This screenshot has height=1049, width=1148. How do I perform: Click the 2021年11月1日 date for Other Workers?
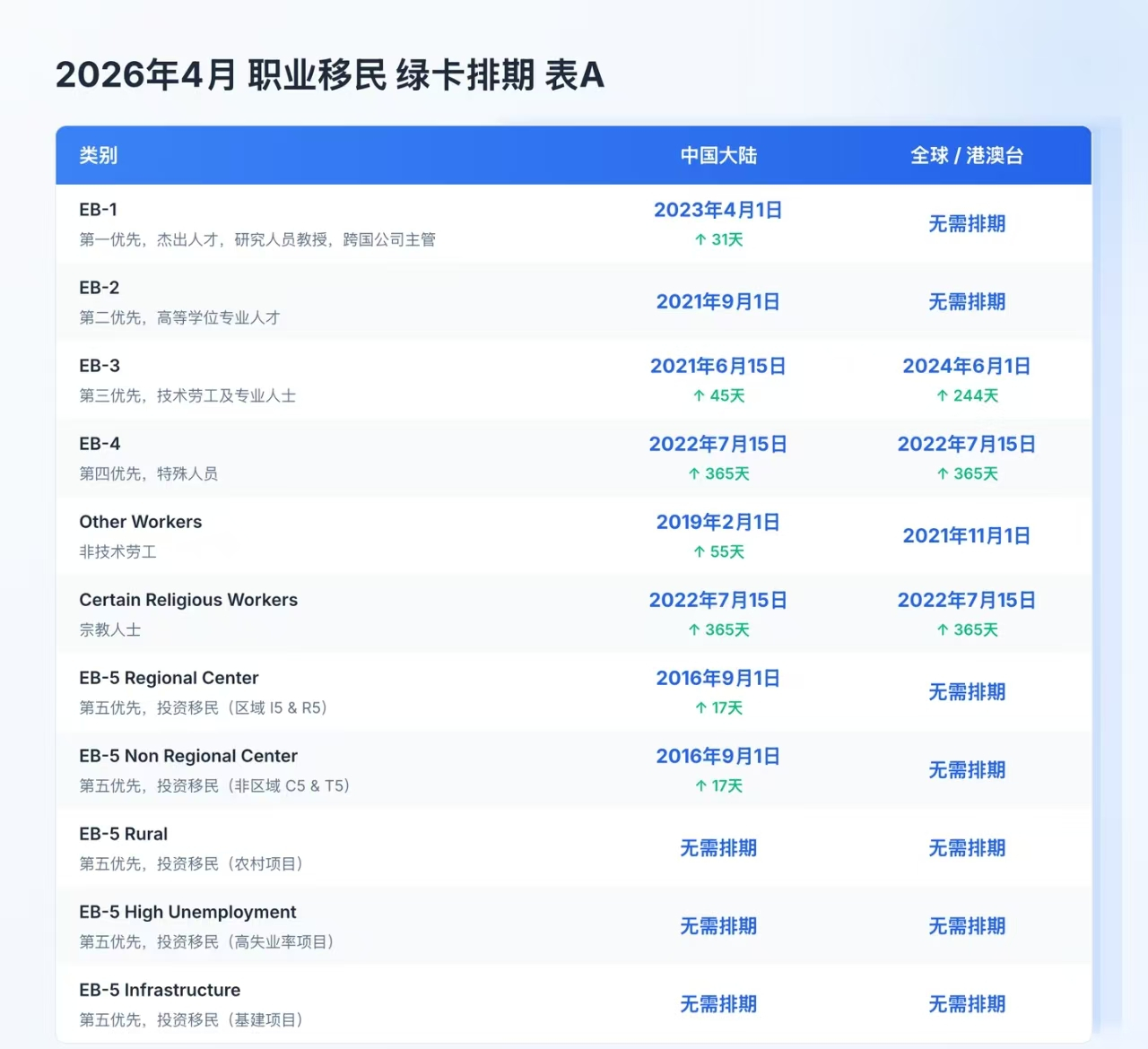966,535
